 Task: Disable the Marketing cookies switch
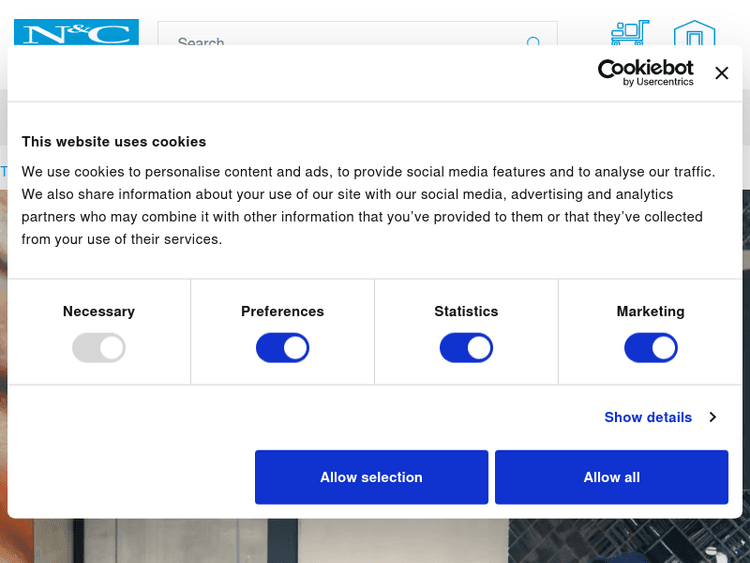[650, 348]
